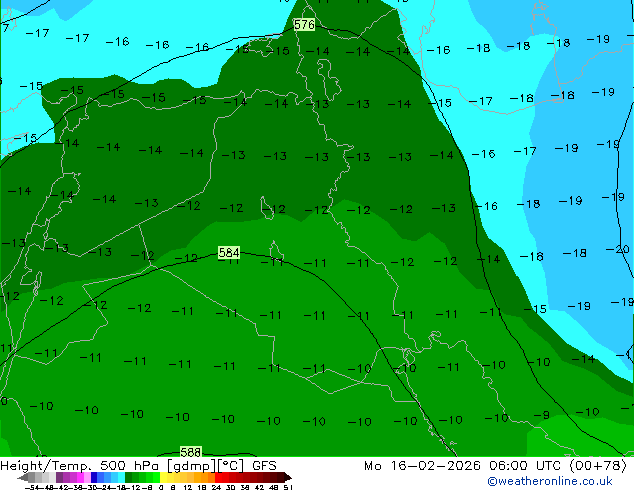Click the yellow swatch in the legend
Image resolution: width=634 pixels, height=490 pixels.
click(163, 477)
